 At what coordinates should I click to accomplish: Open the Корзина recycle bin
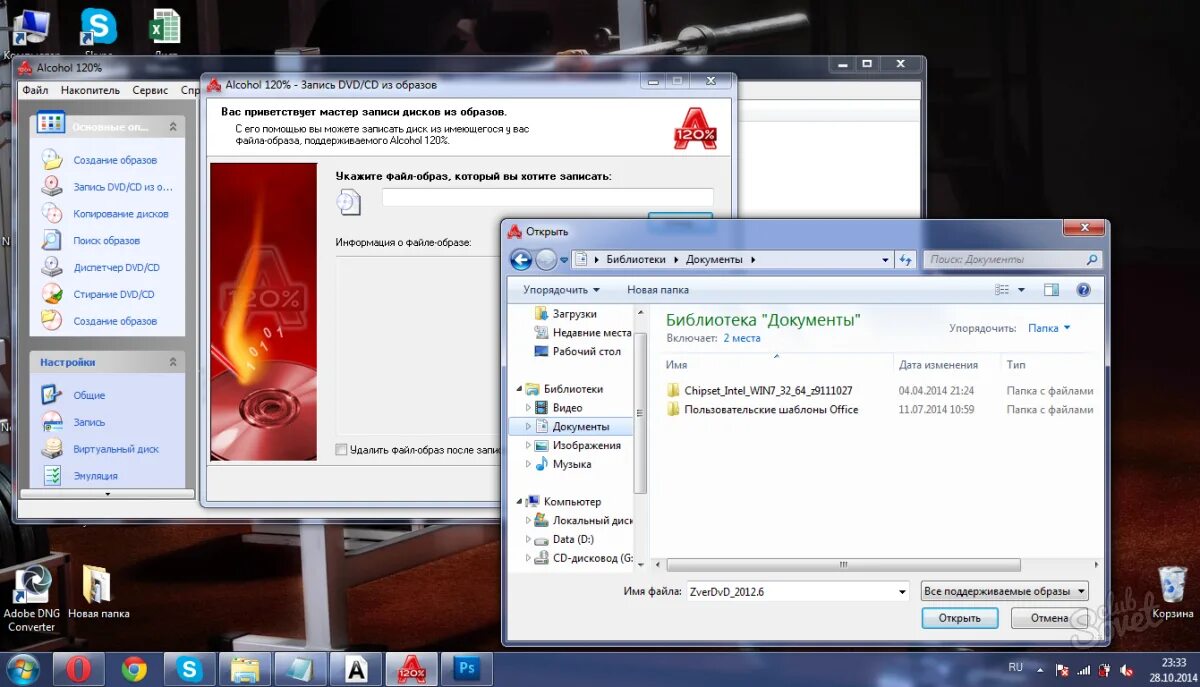(x=1172, y=592)
